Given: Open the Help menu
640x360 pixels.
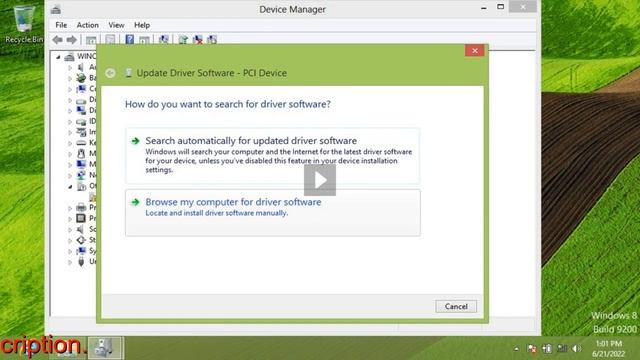Looking at the screenshot, I should (x=142, y=25).
